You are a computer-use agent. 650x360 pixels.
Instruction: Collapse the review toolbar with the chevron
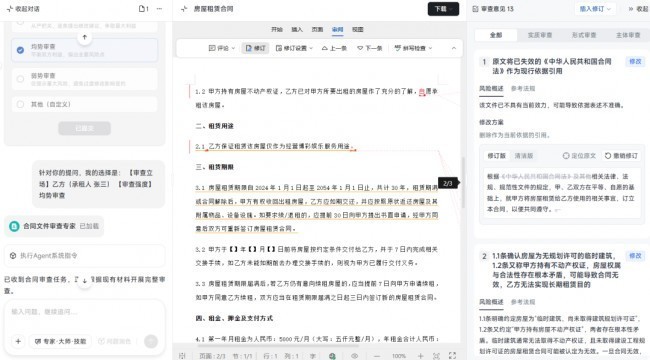pyautogui.click(x=454, y=48)
